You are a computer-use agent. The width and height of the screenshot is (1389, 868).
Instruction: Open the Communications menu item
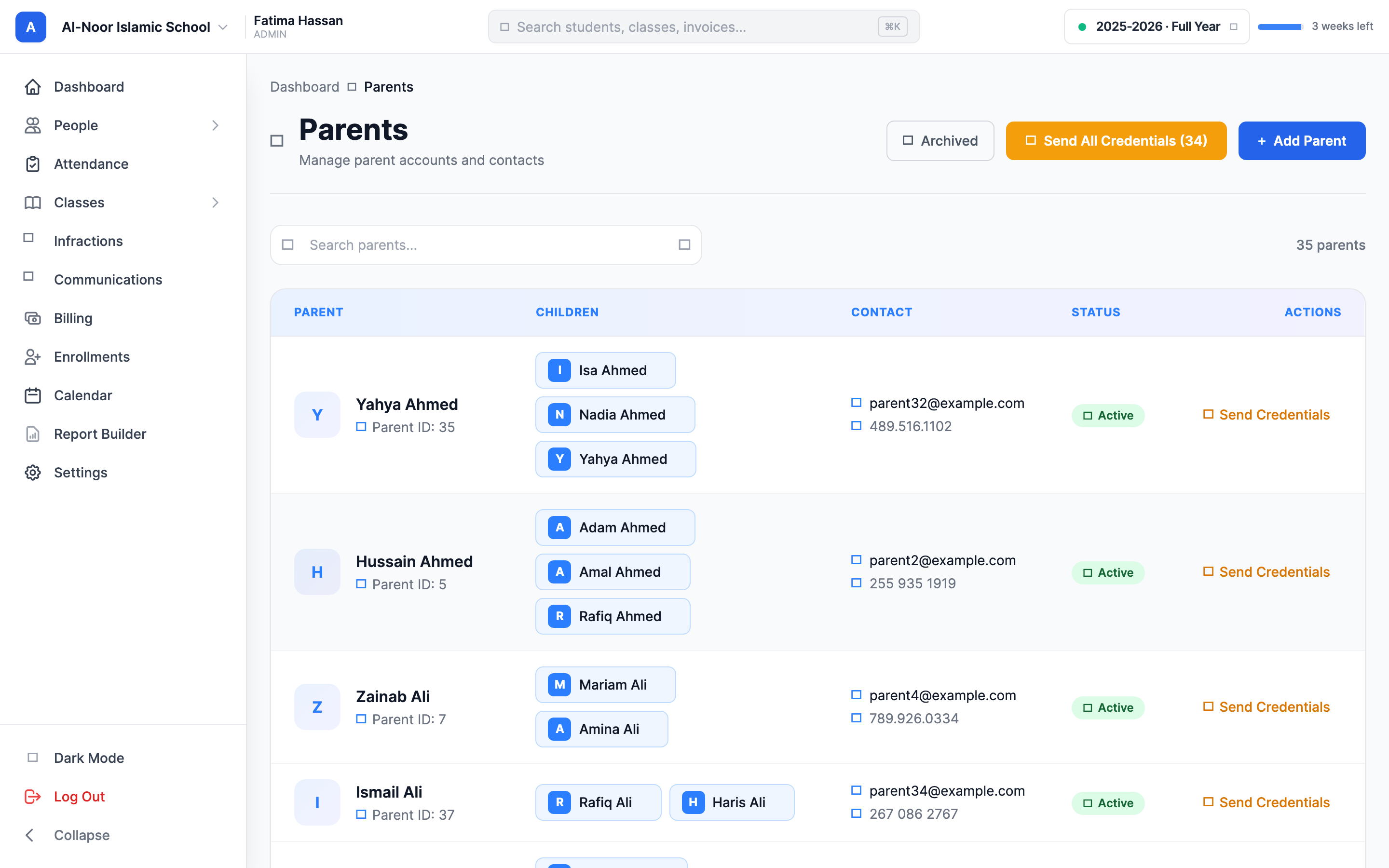point(123,280)
